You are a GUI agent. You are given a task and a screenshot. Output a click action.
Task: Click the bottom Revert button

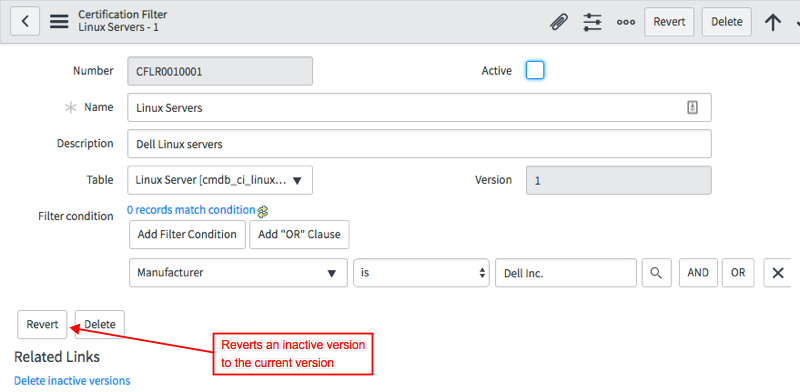pyautogui.click(x=42, y=324)
